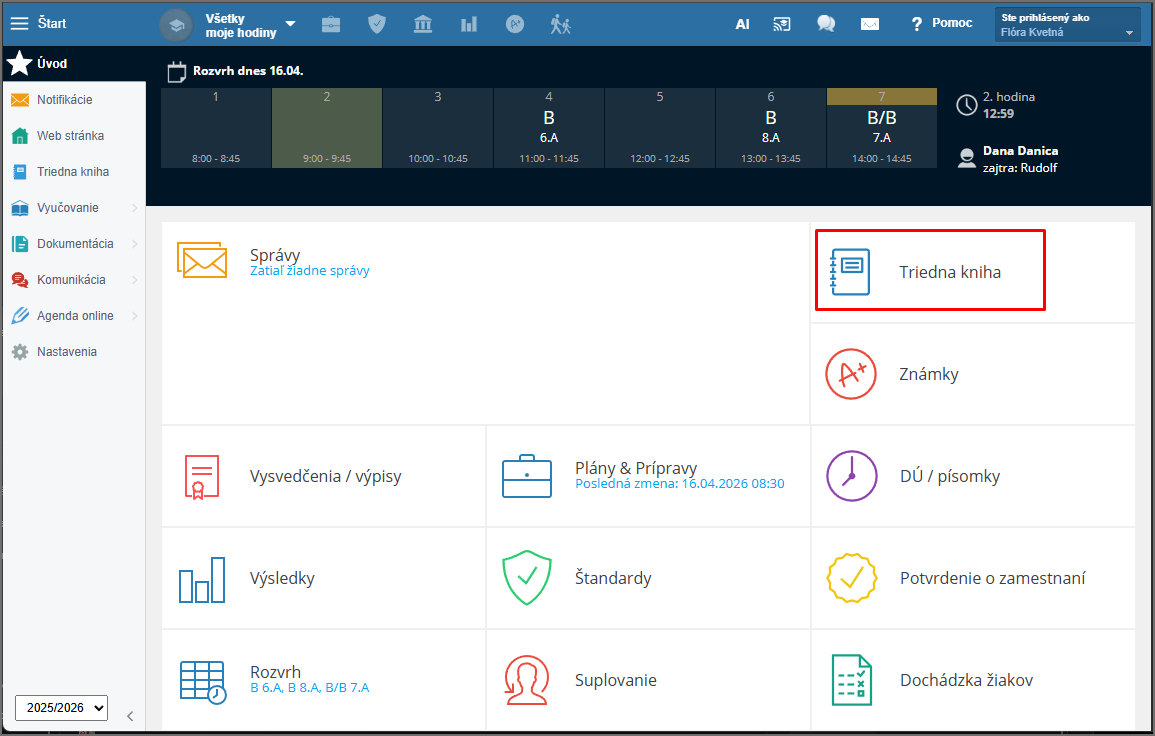This screenshot has height=736, width=1155.
Task: Open the 2025/2026 school year selector
Action: pos(61,708)
